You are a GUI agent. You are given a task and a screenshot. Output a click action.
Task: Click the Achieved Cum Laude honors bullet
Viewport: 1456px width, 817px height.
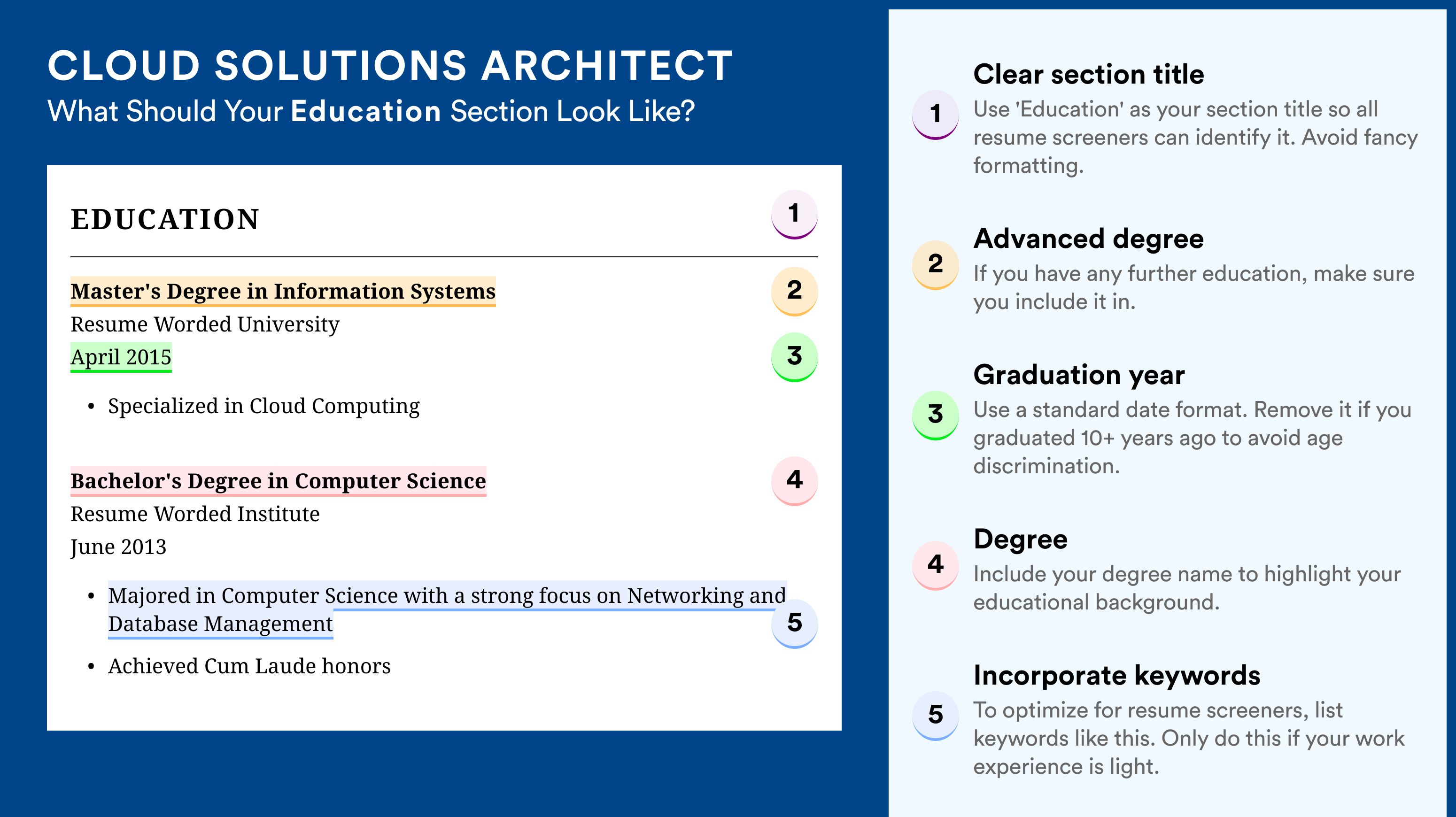click(249, 666)
